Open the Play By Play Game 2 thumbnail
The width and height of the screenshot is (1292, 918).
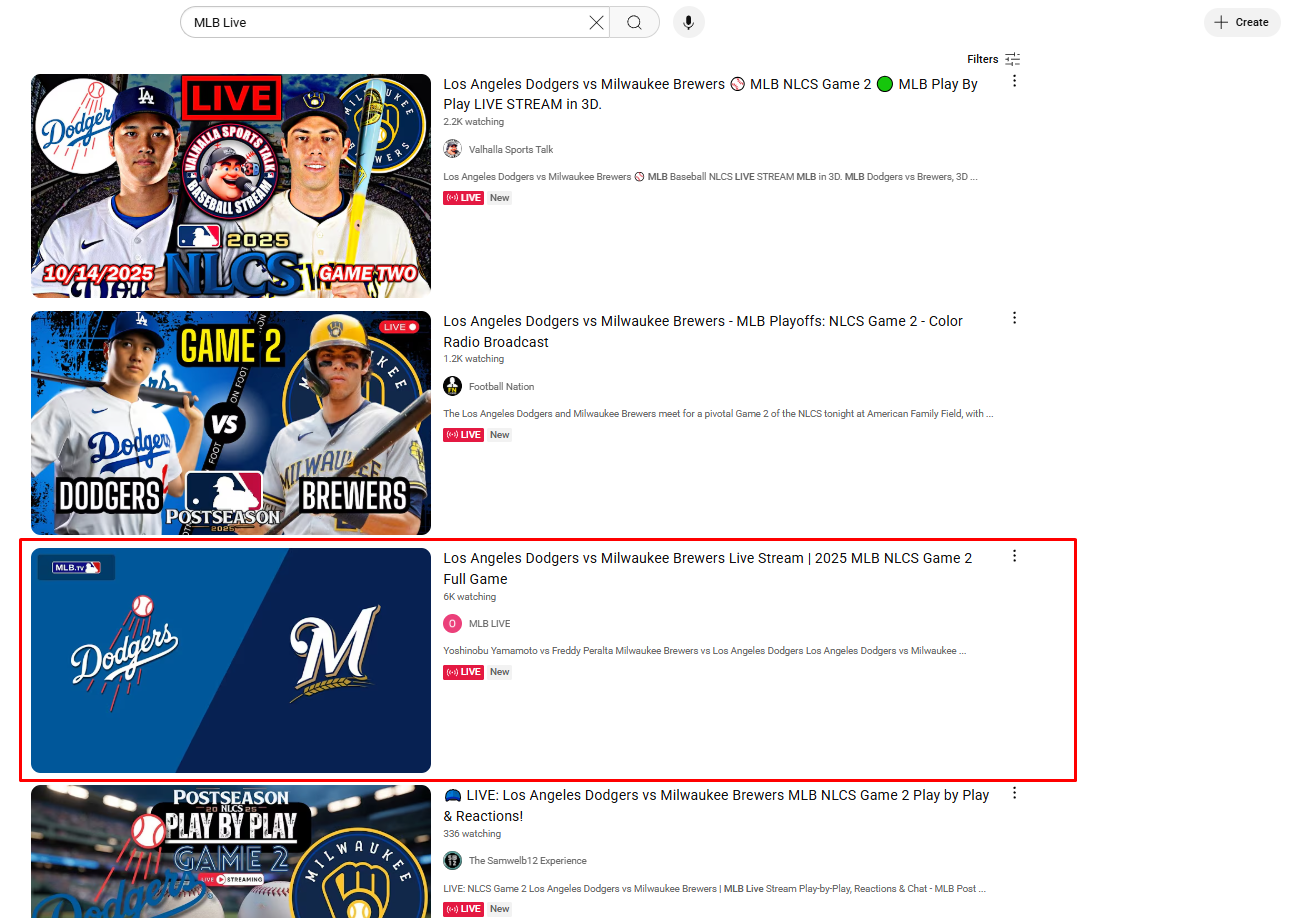pos(231,851)
